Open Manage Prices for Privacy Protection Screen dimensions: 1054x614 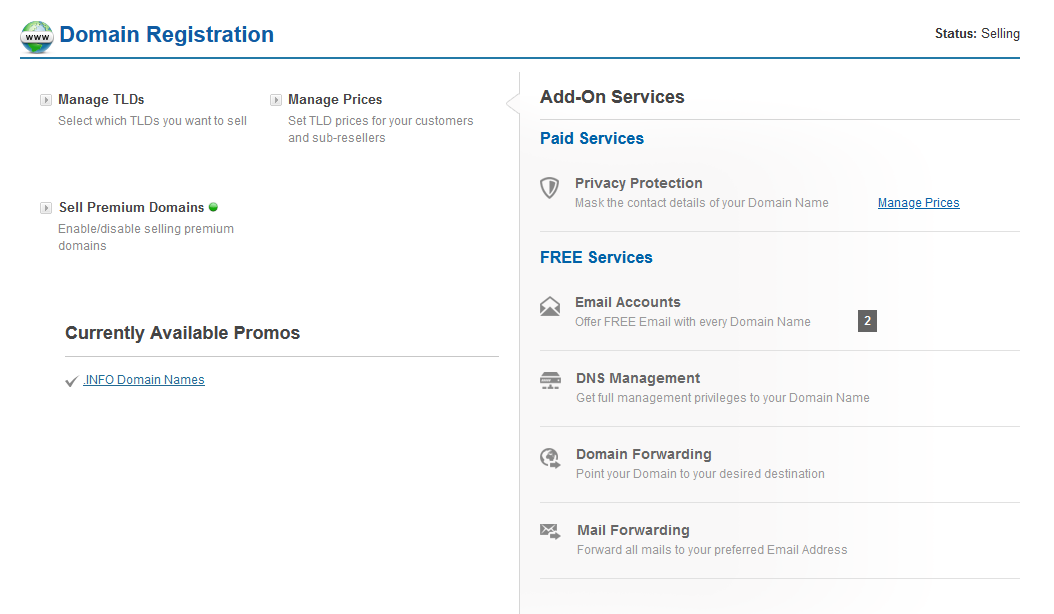(918, 202)
